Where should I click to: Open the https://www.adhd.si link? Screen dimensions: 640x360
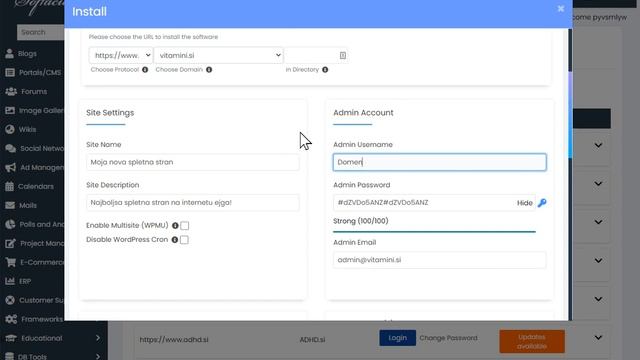(174, 340)
